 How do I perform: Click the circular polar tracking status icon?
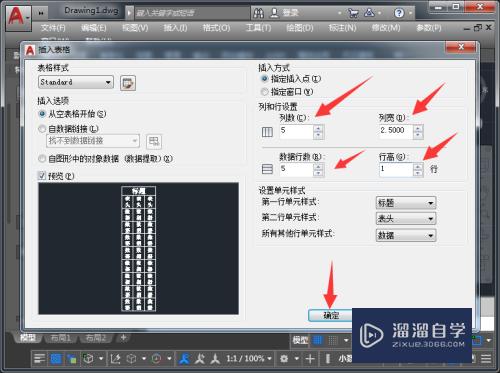point(156,359)
